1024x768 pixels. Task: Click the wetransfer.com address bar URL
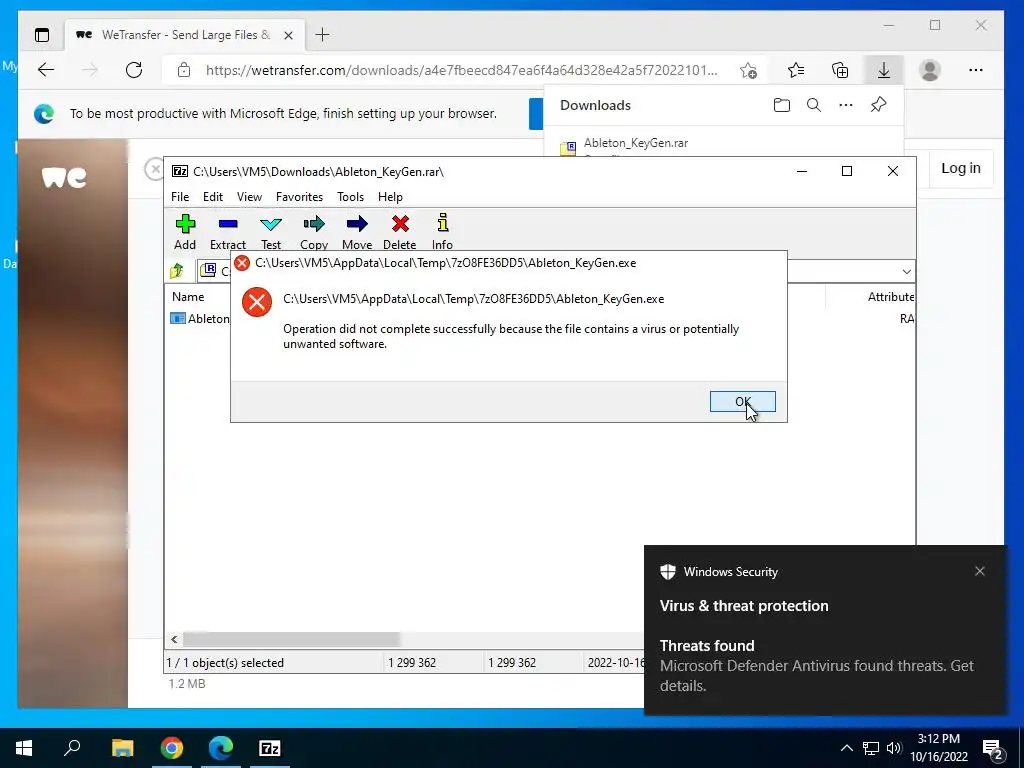[x=461, y=70]
